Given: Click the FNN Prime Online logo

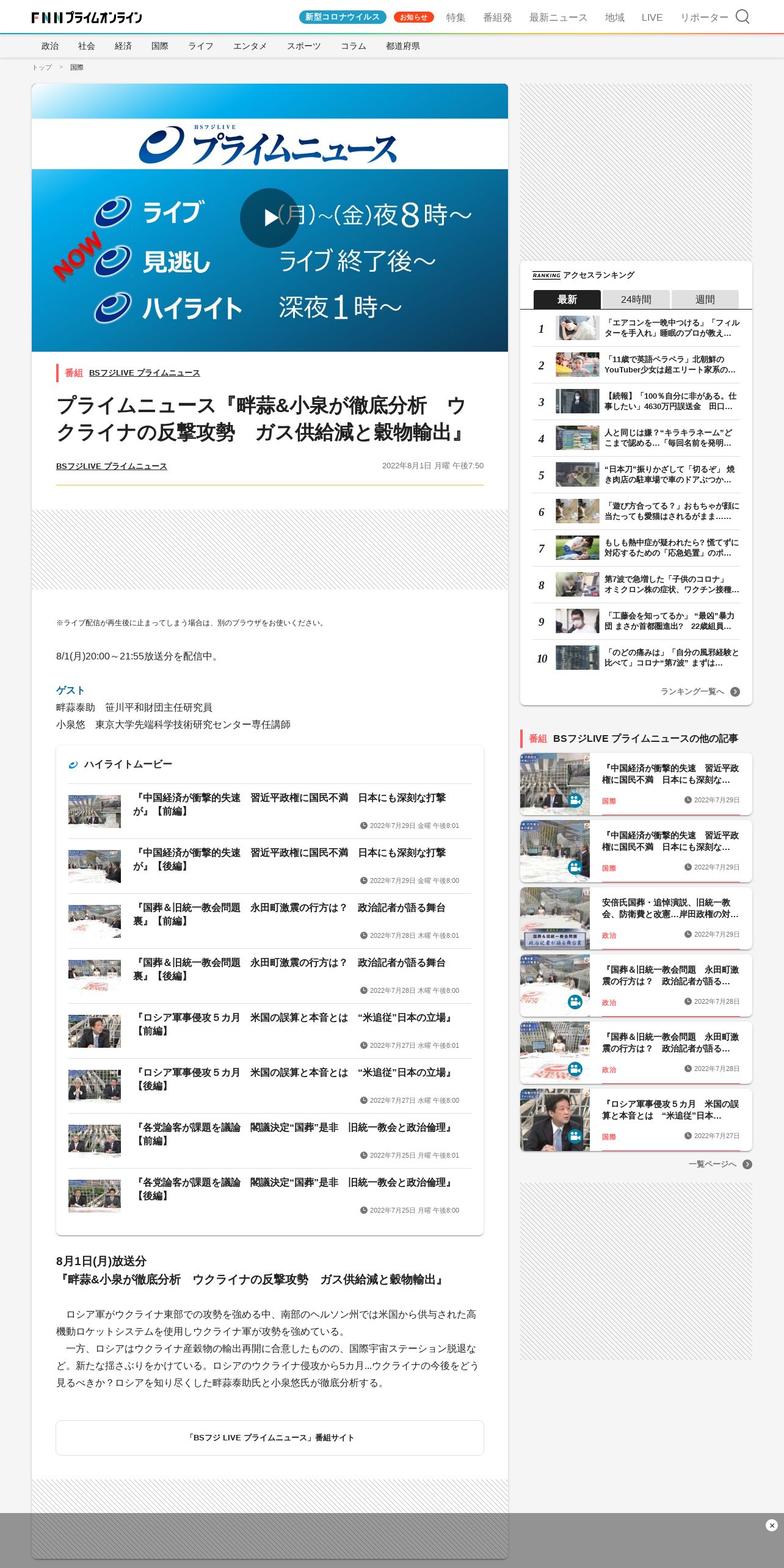Looking at the screenshot, I should pos(87,17).
